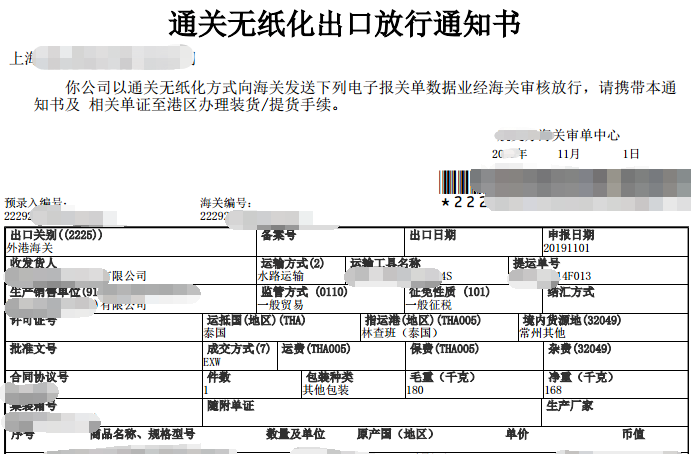Click the 监管方式 (0110) label
The width and height of the screenshot is (693, 454).
[x=304, y=292]
